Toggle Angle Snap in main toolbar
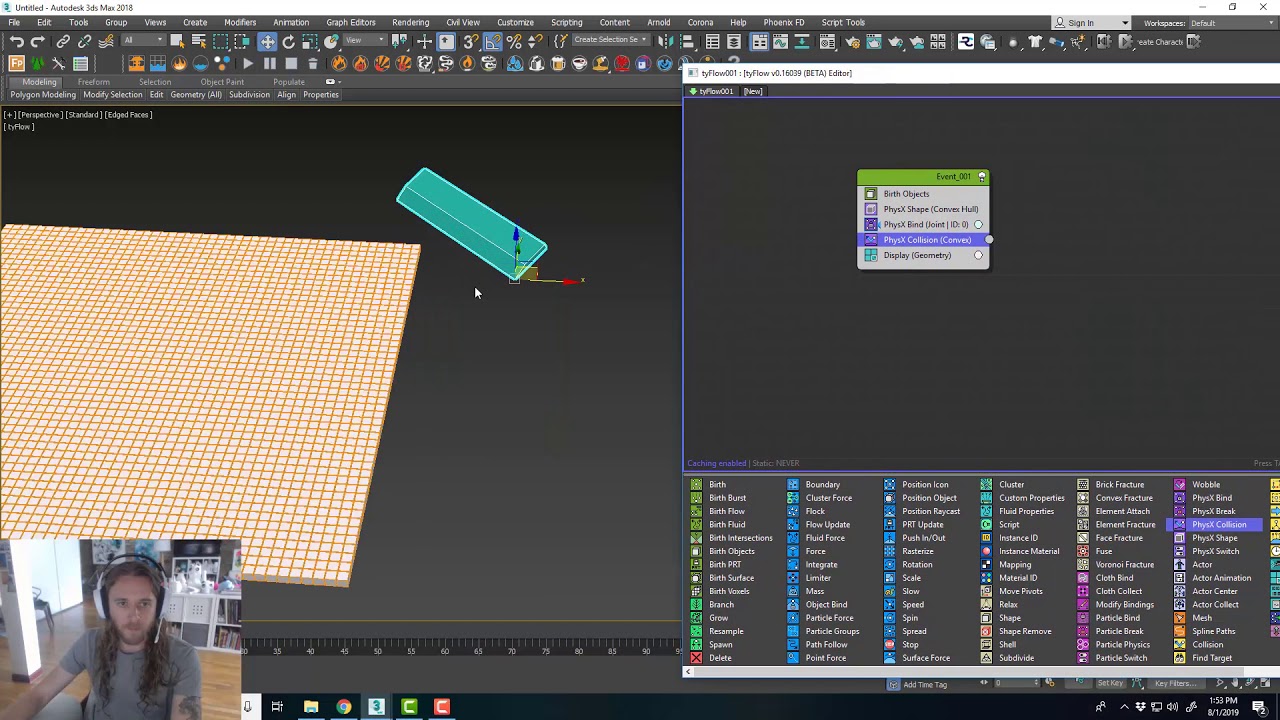This screenshot has height=720, width=1280. point(493,41)
